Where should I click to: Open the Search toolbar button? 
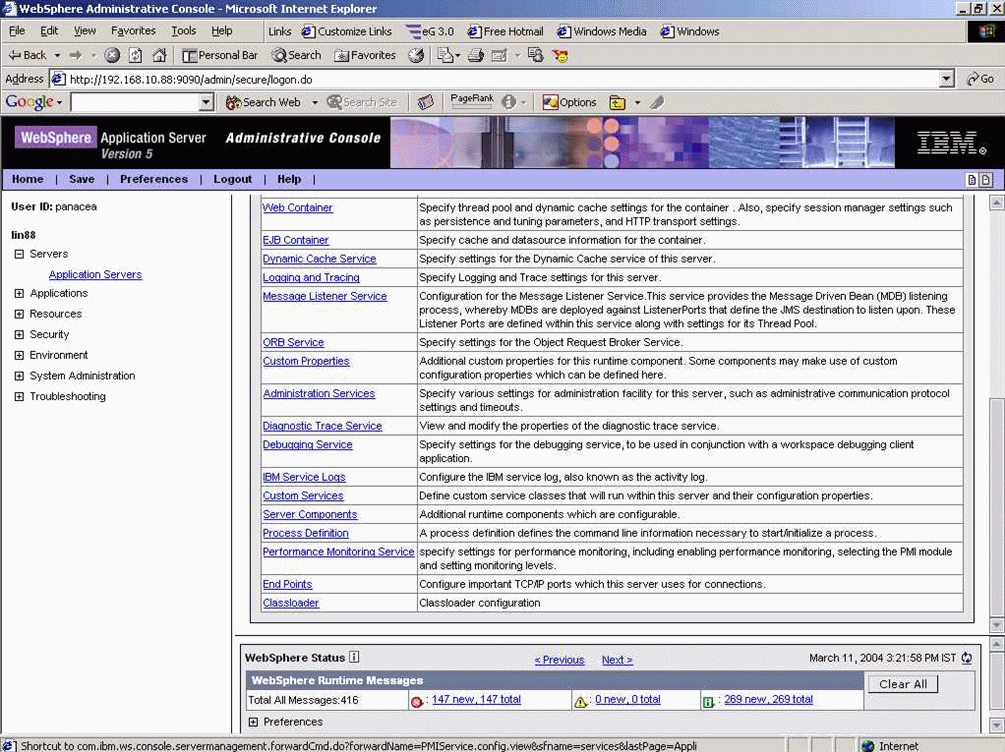coord(296,55)
